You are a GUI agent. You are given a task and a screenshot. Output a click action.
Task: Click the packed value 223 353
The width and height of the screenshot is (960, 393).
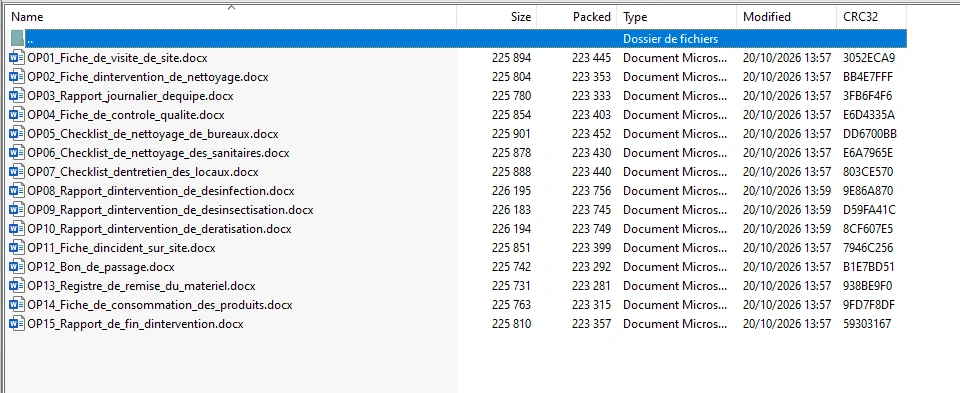point(591,77)
